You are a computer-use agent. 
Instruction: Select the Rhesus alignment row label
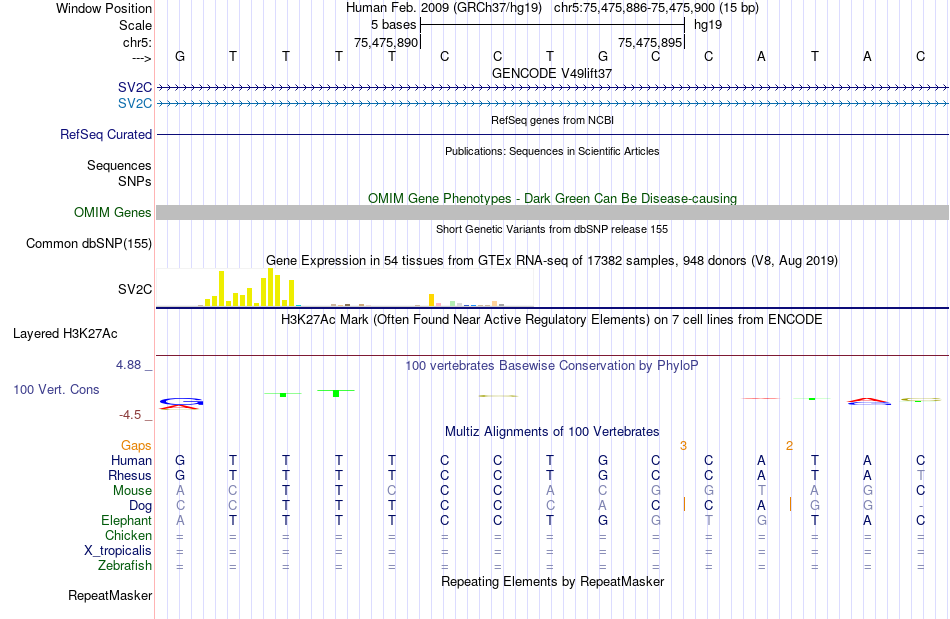click(130, 475)
